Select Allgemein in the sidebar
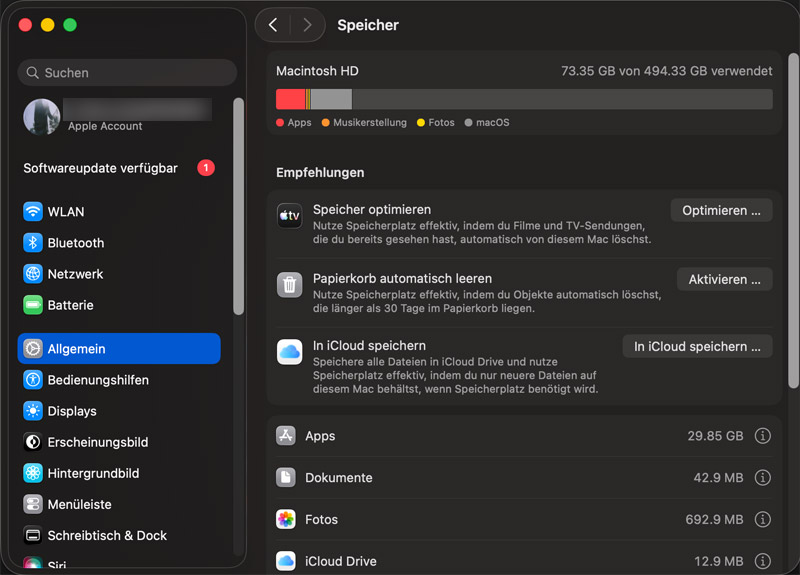Screen dimensions: 800x575 (x=119, y=348)
